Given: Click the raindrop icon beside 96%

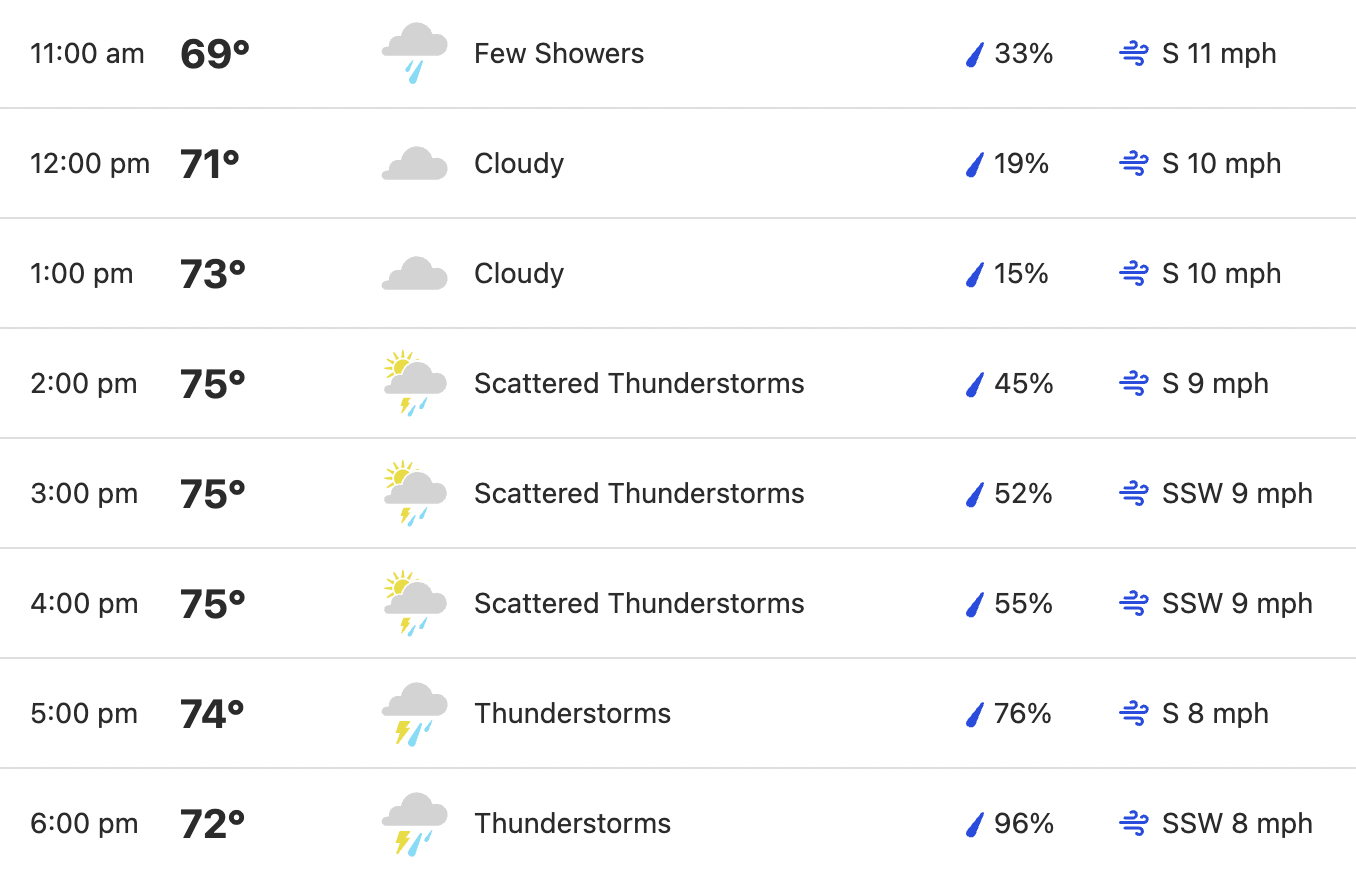Looking at the screenshot, I should 975,824.
